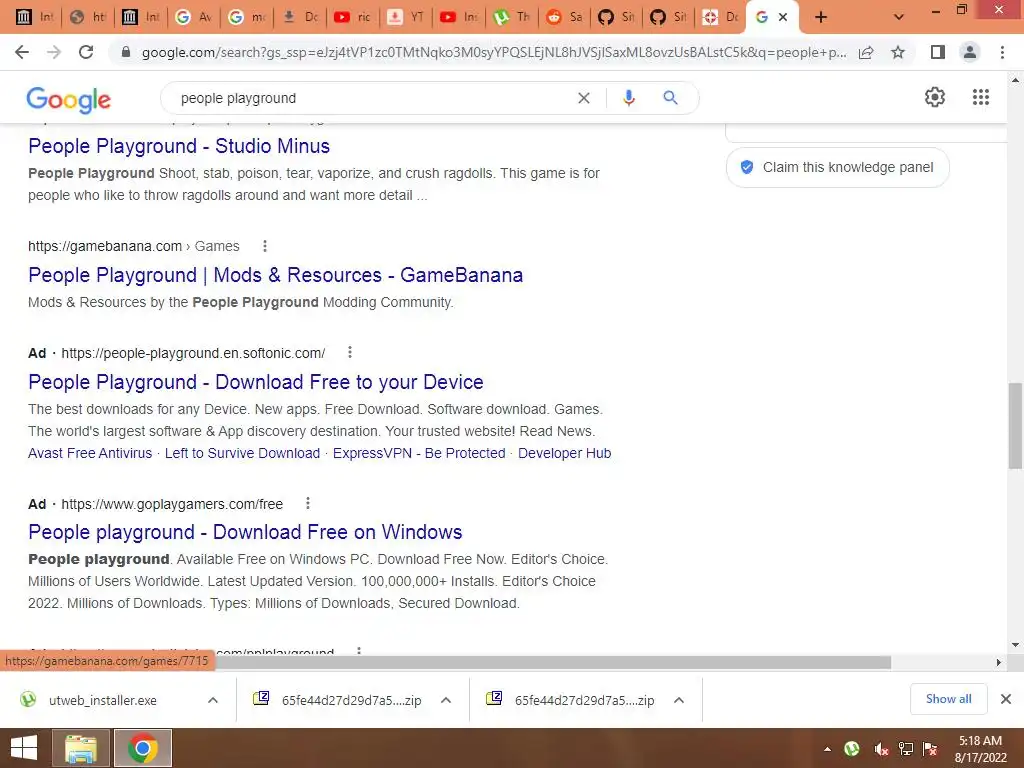Open the GameBanana Mods & Resources result

point(276,275)
